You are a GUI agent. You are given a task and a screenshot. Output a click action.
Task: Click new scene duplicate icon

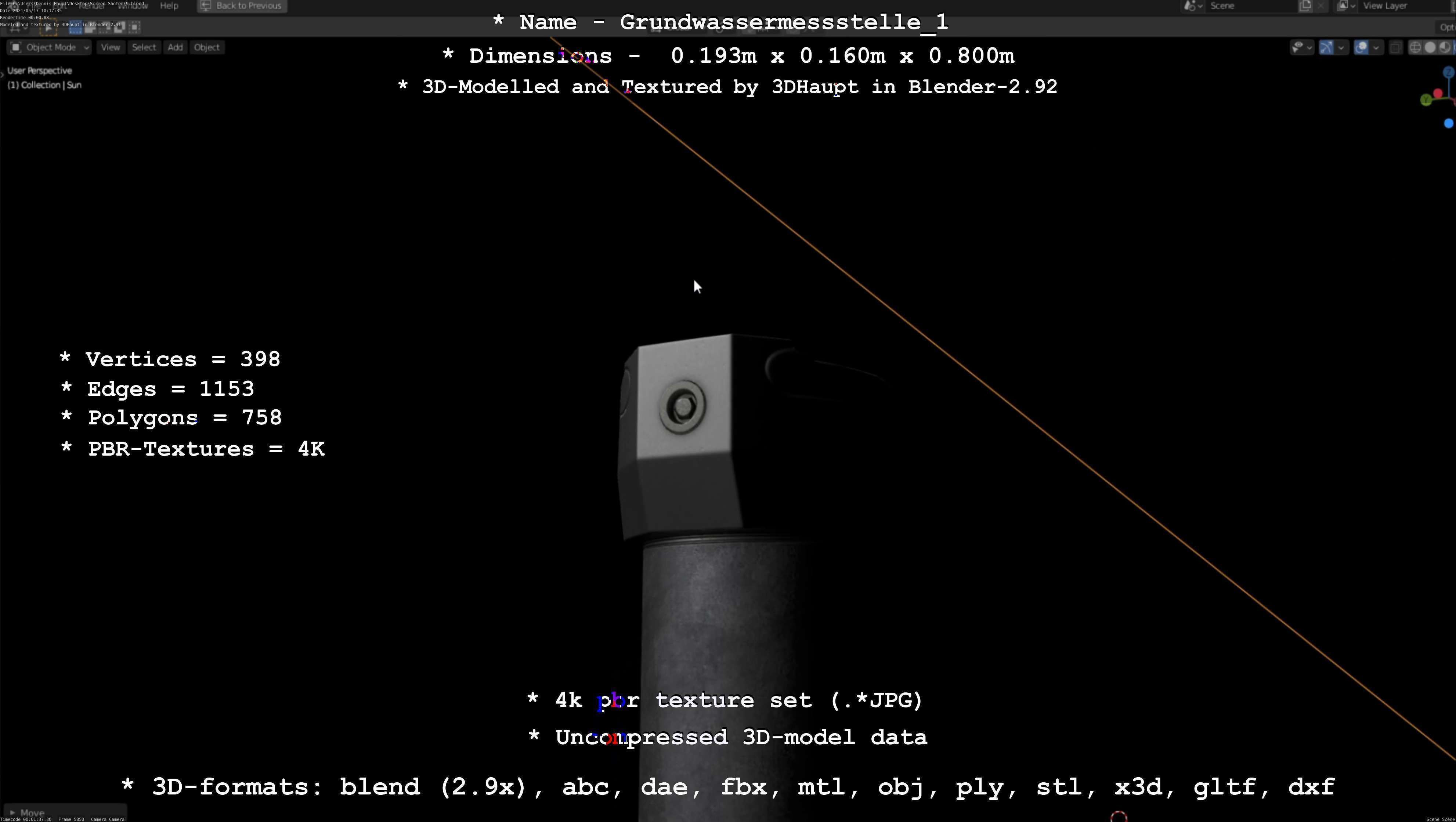[x=1305, y=6]
